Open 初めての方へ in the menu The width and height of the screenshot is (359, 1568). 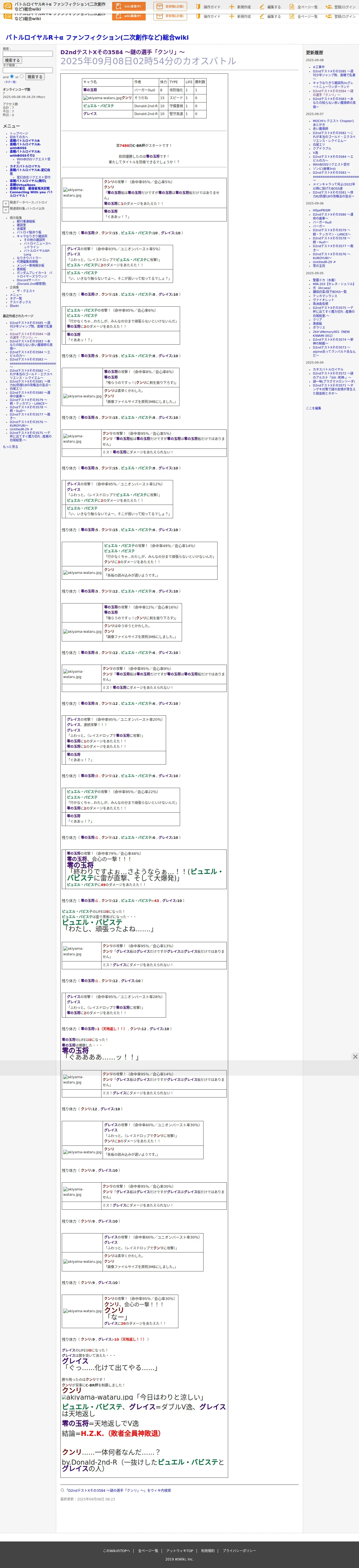pyautogui.click(x=19, y=137)
